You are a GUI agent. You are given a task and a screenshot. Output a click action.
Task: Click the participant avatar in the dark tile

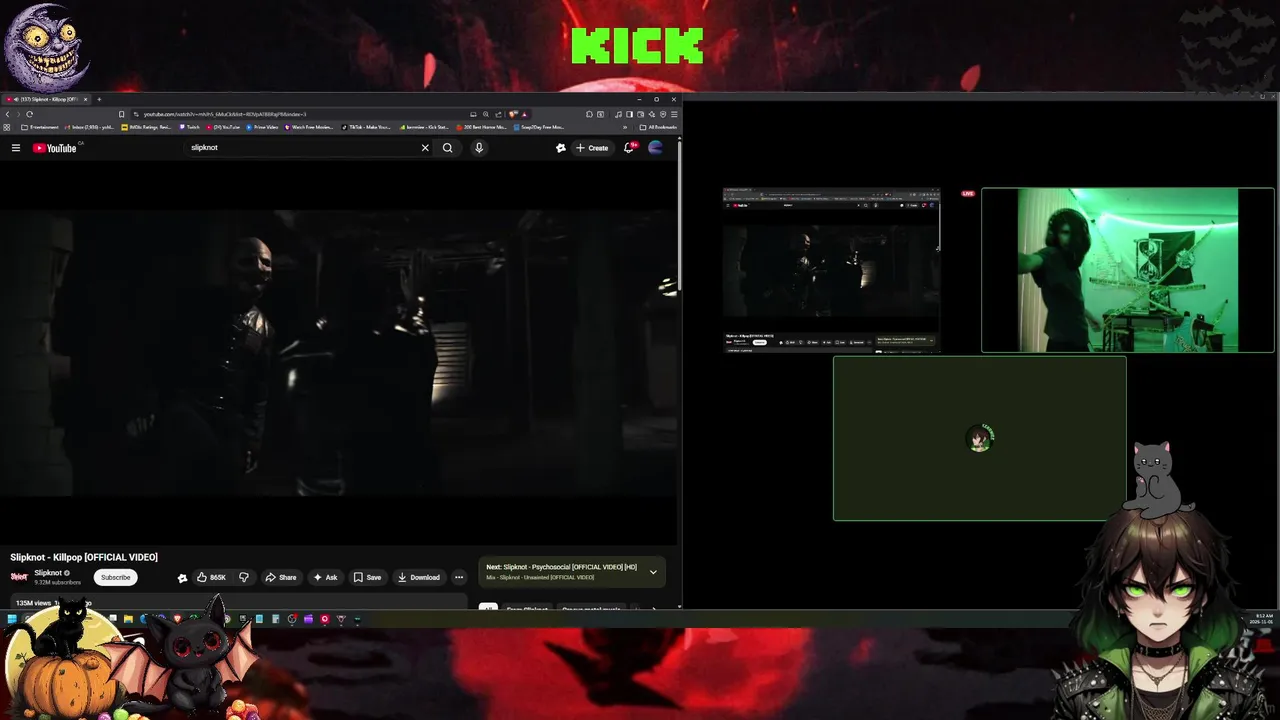[x=980, y=438]
